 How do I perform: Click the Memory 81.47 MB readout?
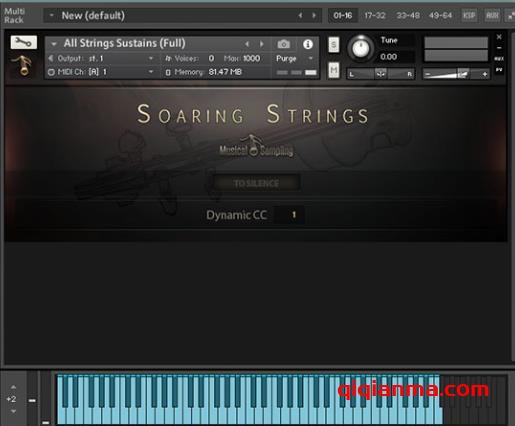coord(225,72)
